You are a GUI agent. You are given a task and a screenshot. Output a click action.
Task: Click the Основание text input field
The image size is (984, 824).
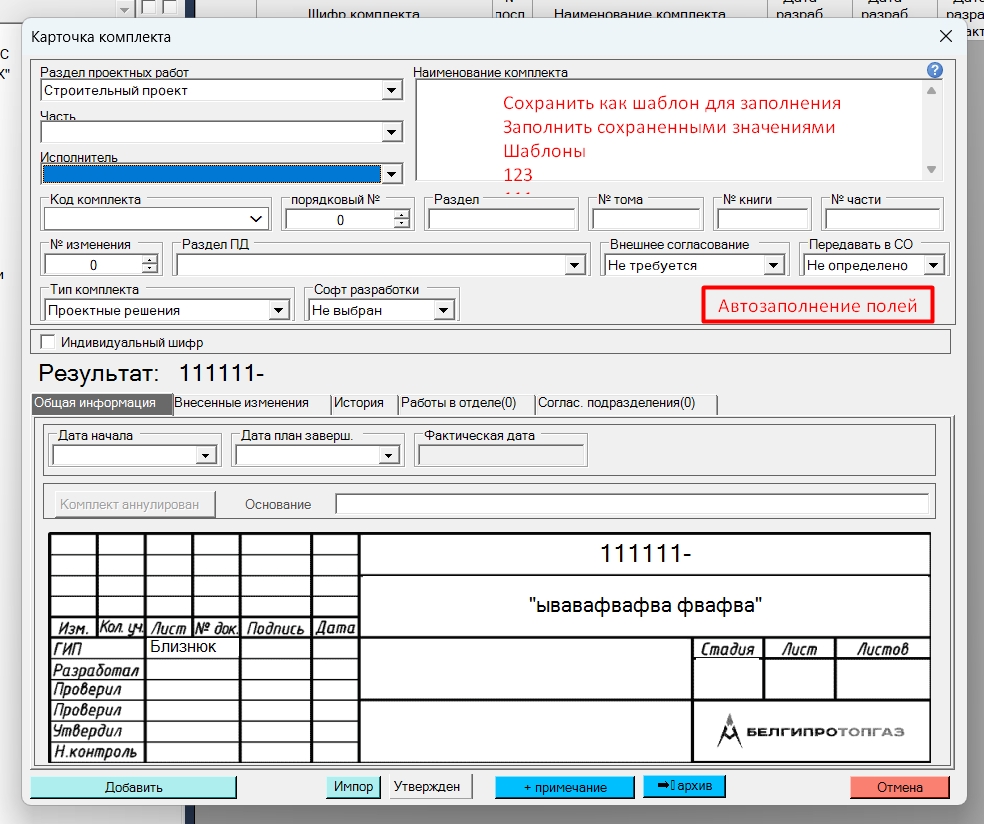pyautogui.click(x=631, y=504)
